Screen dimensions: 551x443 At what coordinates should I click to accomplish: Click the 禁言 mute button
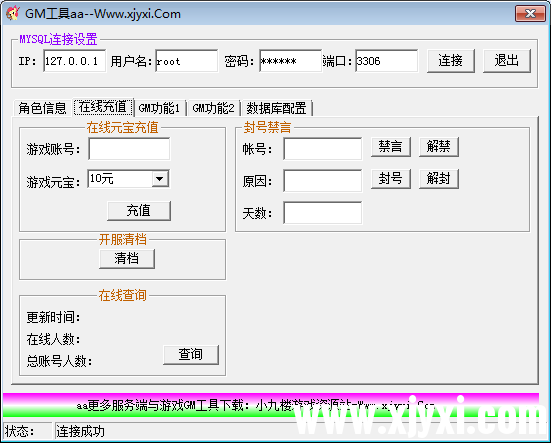pos(391,146)
